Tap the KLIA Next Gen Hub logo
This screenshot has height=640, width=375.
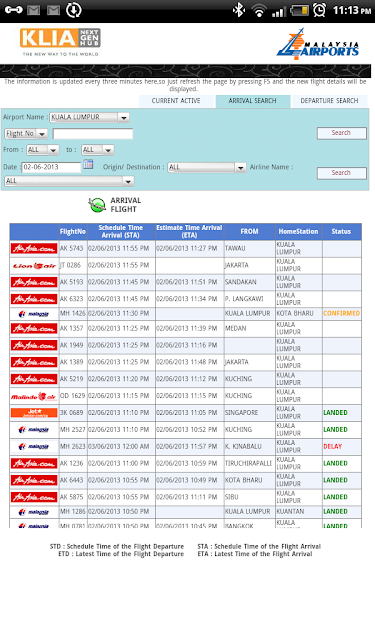tap(60, 42)
